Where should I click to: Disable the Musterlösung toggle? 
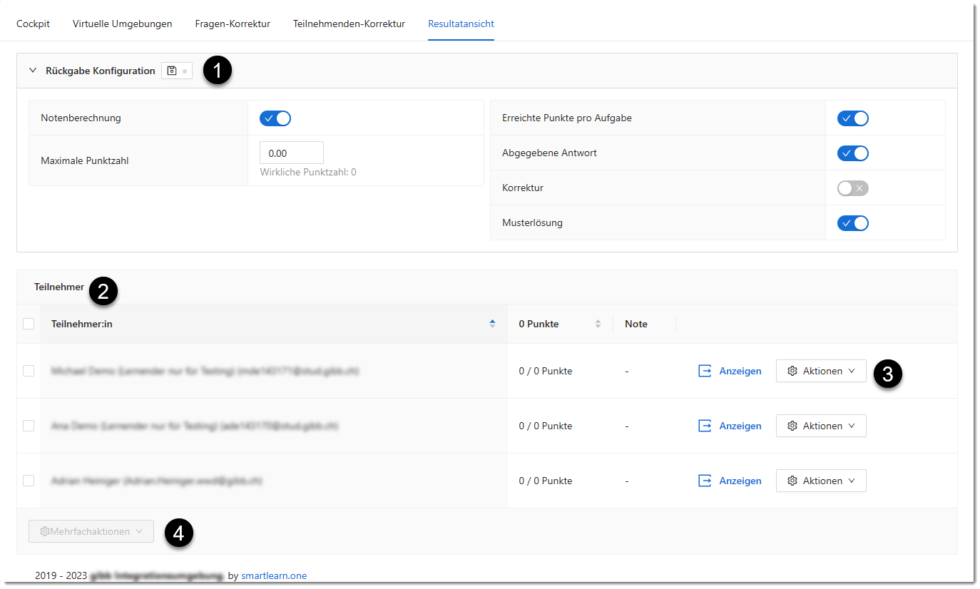pos(852,222)
